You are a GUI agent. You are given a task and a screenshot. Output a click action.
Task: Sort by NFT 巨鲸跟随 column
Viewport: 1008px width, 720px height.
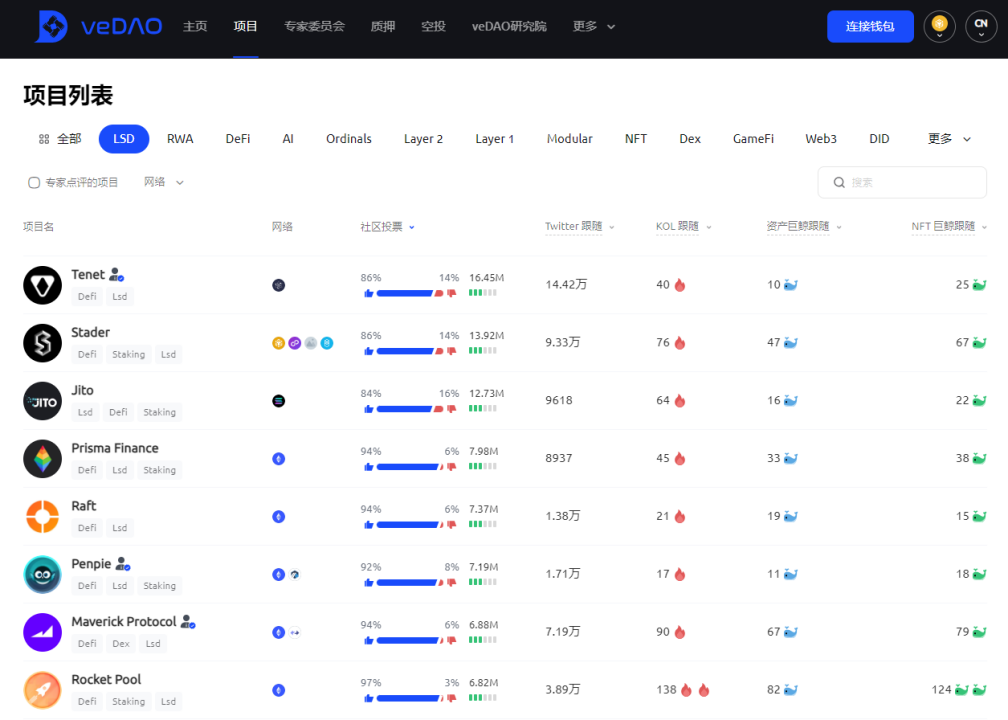tap(949, 226)
